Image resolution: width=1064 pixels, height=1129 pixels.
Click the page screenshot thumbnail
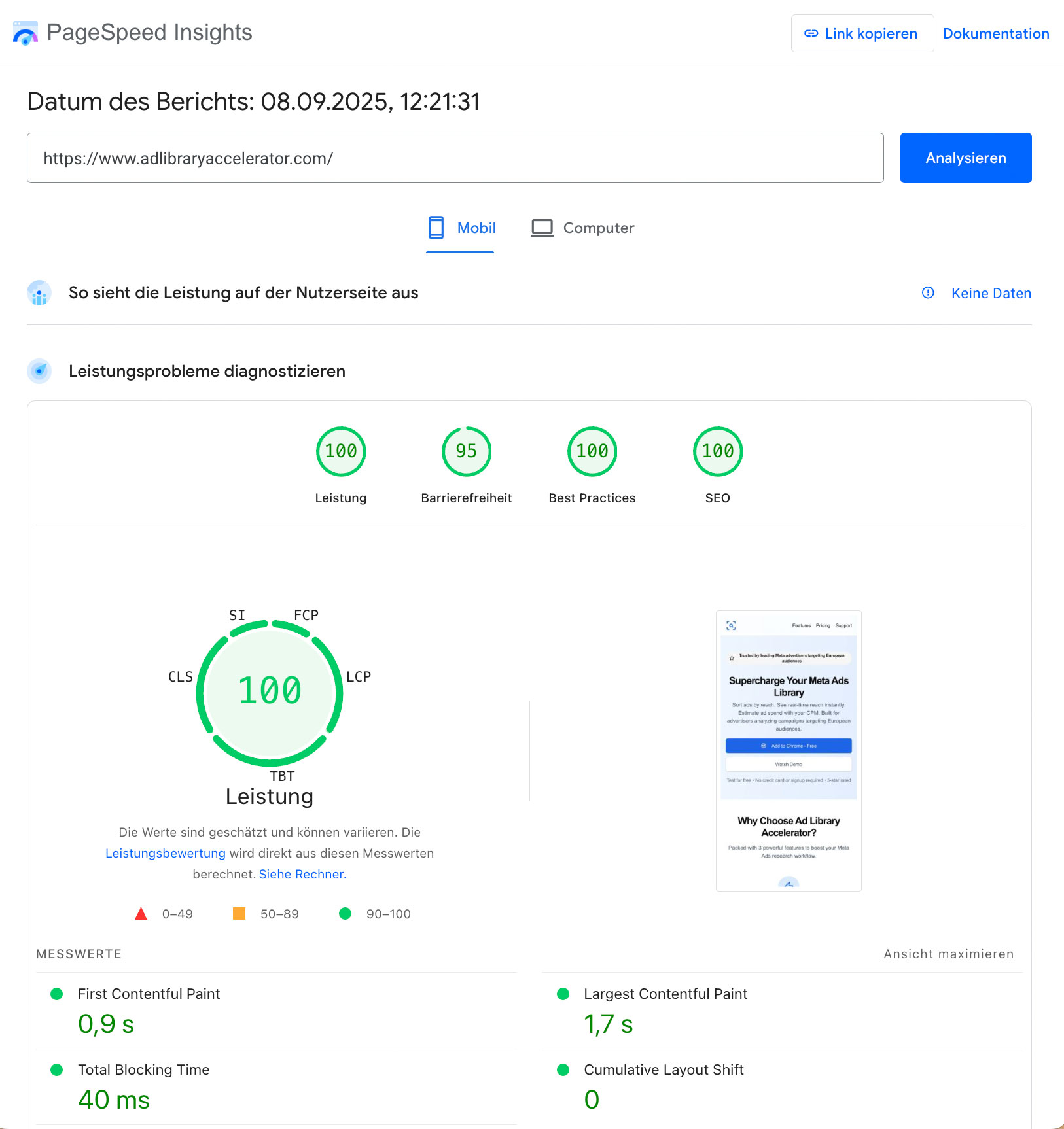[x=789, y=751]
